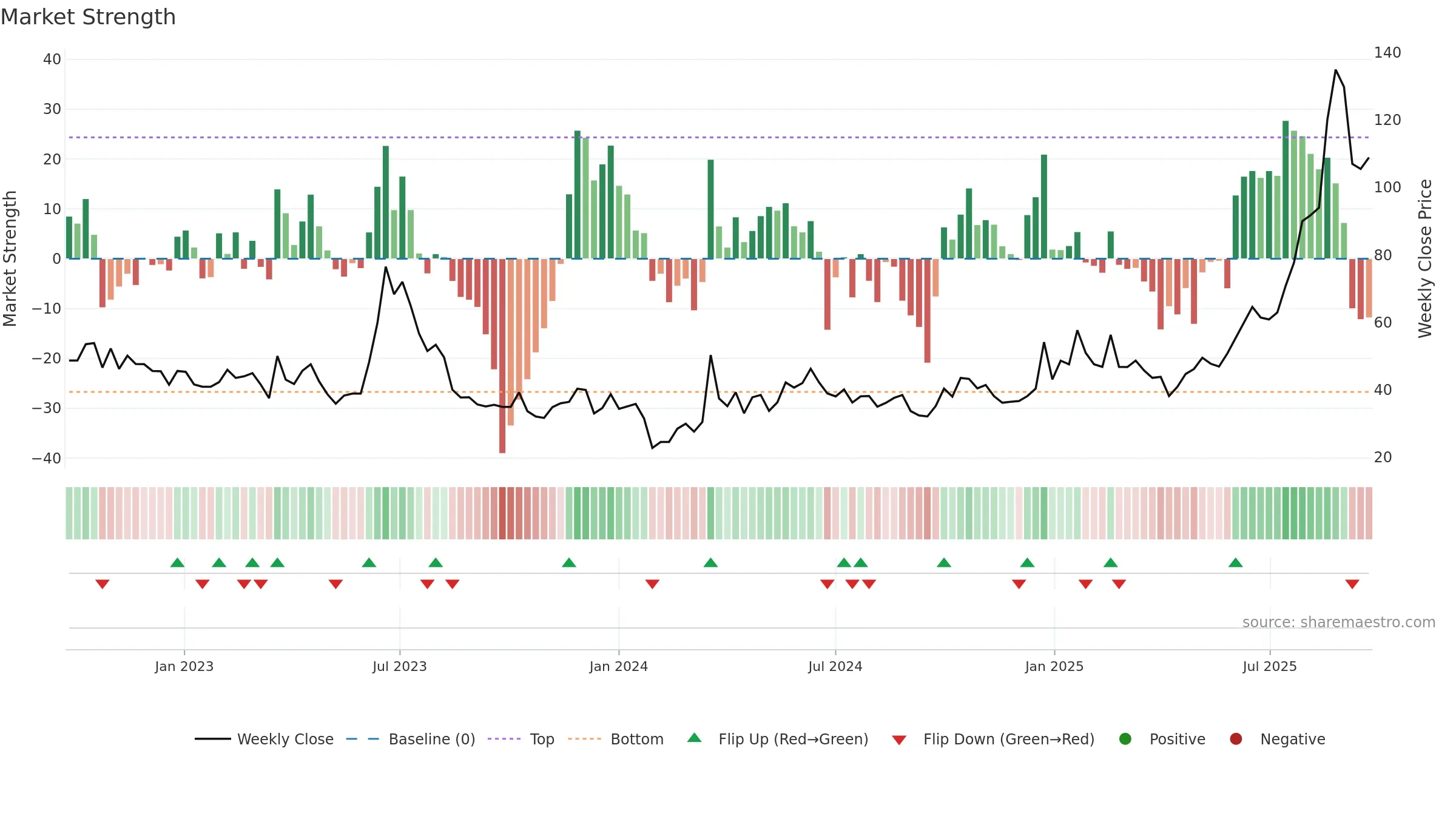Viewport: 1456px width, 819px height.
Task: Click the first red flip-down marker before Jan 2023
Action: pos(103,584)
